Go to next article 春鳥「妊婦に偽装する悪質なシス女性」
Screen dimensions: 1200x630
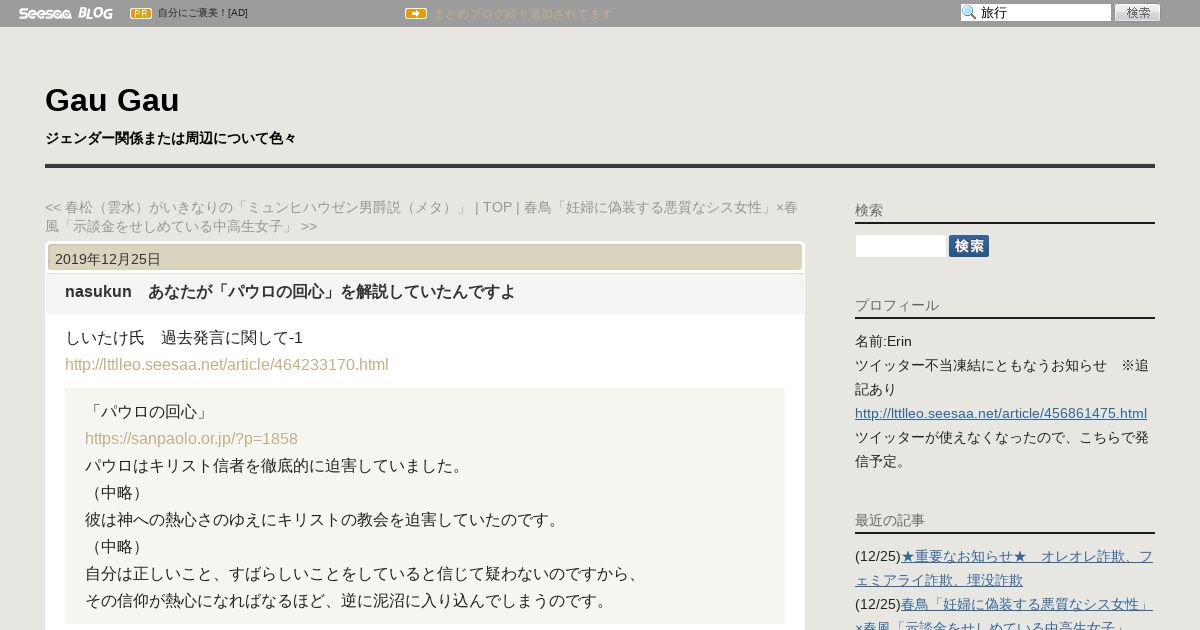click(x=421, y=217)
